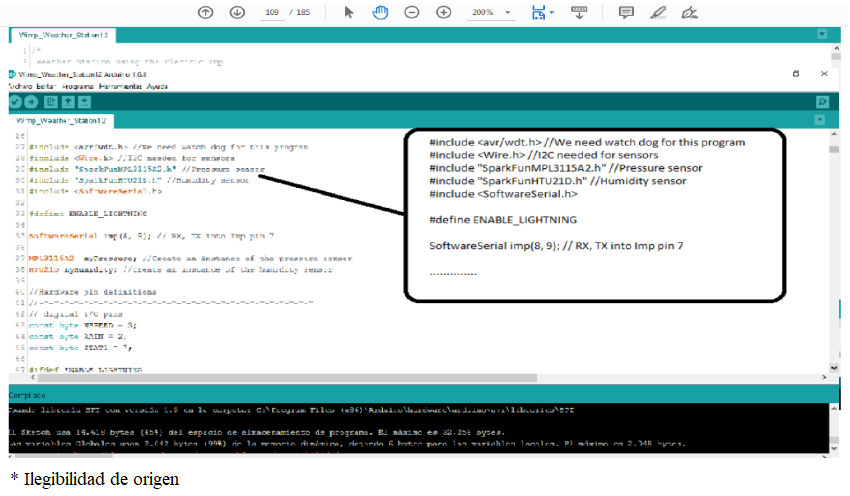This screenshot has height=496, width=850.
Task: Open the comment note tool
Action: point(626,12)
